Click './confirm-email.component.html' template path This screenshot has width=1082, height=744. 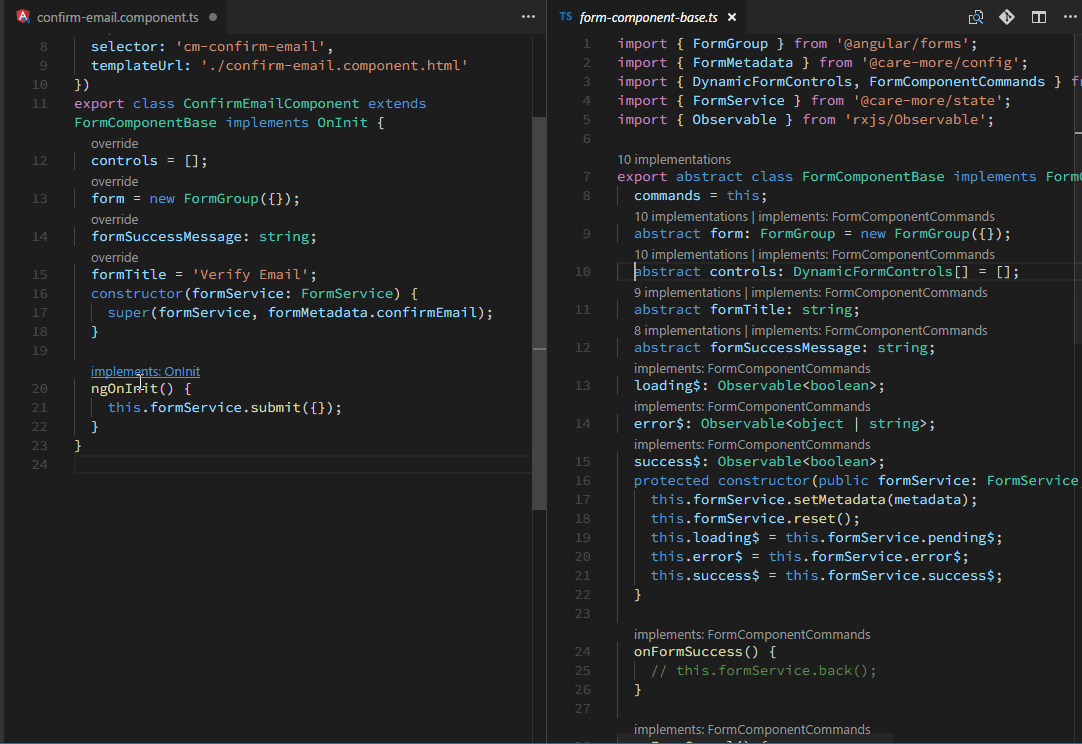[x=334, y=66]
